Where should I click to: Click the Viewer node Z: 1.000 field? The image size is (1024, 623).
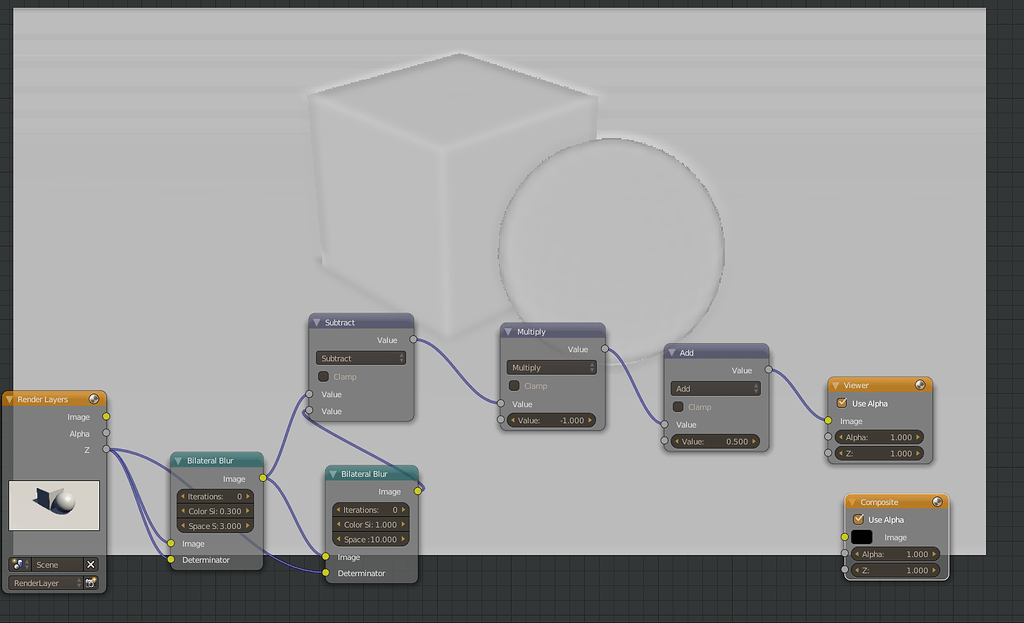[879, 453]
